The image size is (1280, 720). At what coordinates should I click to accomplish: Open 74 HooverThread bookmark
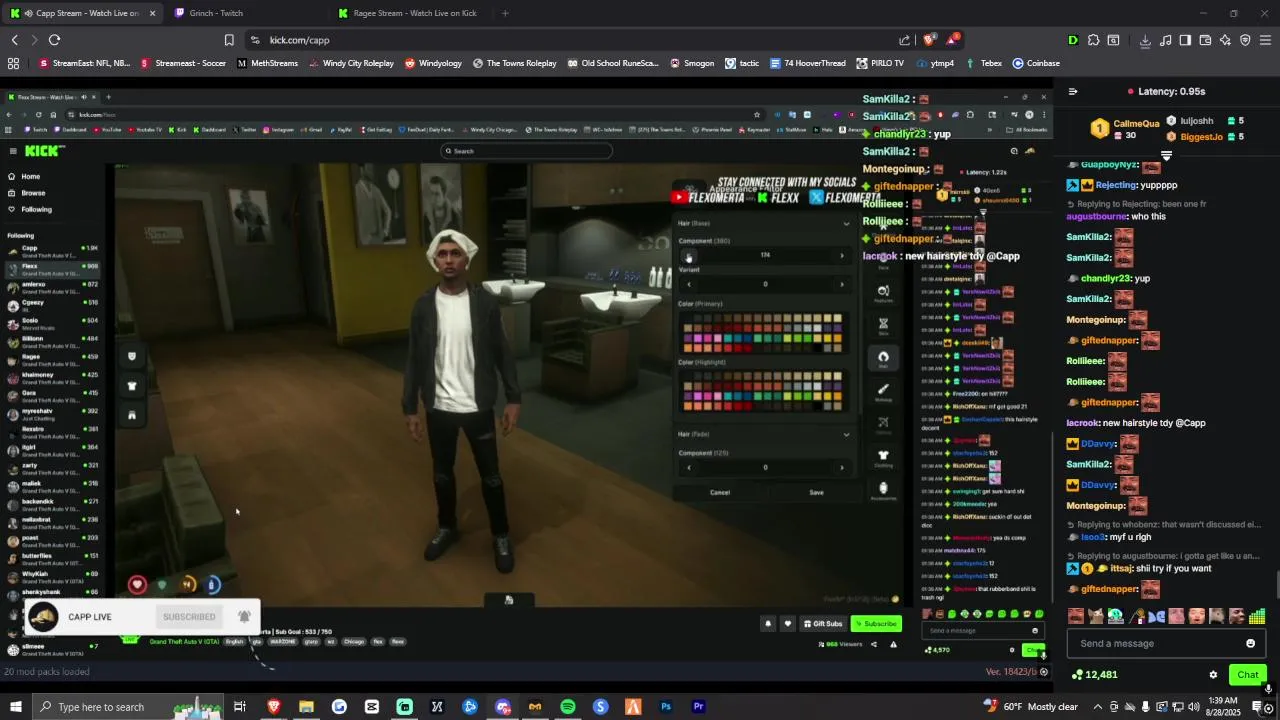(808, 63)
